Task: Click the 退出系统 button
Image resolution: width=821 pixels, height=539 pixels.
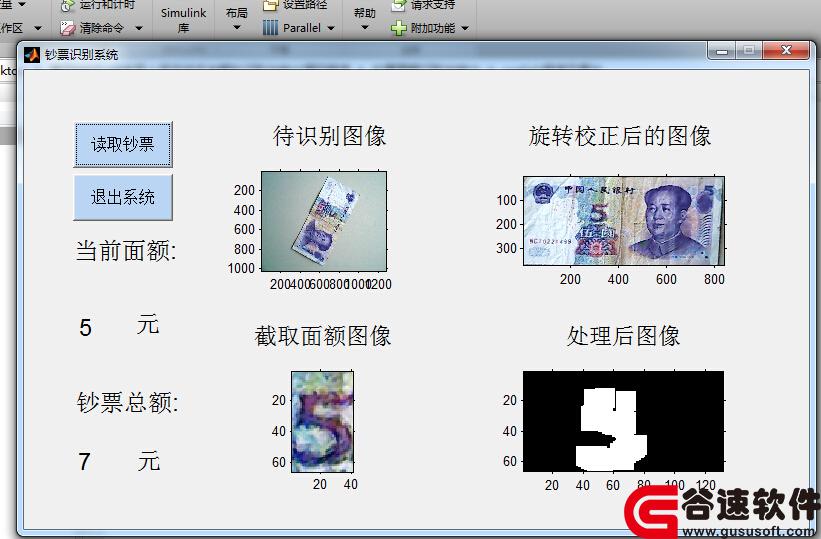Action: point(123,197)
